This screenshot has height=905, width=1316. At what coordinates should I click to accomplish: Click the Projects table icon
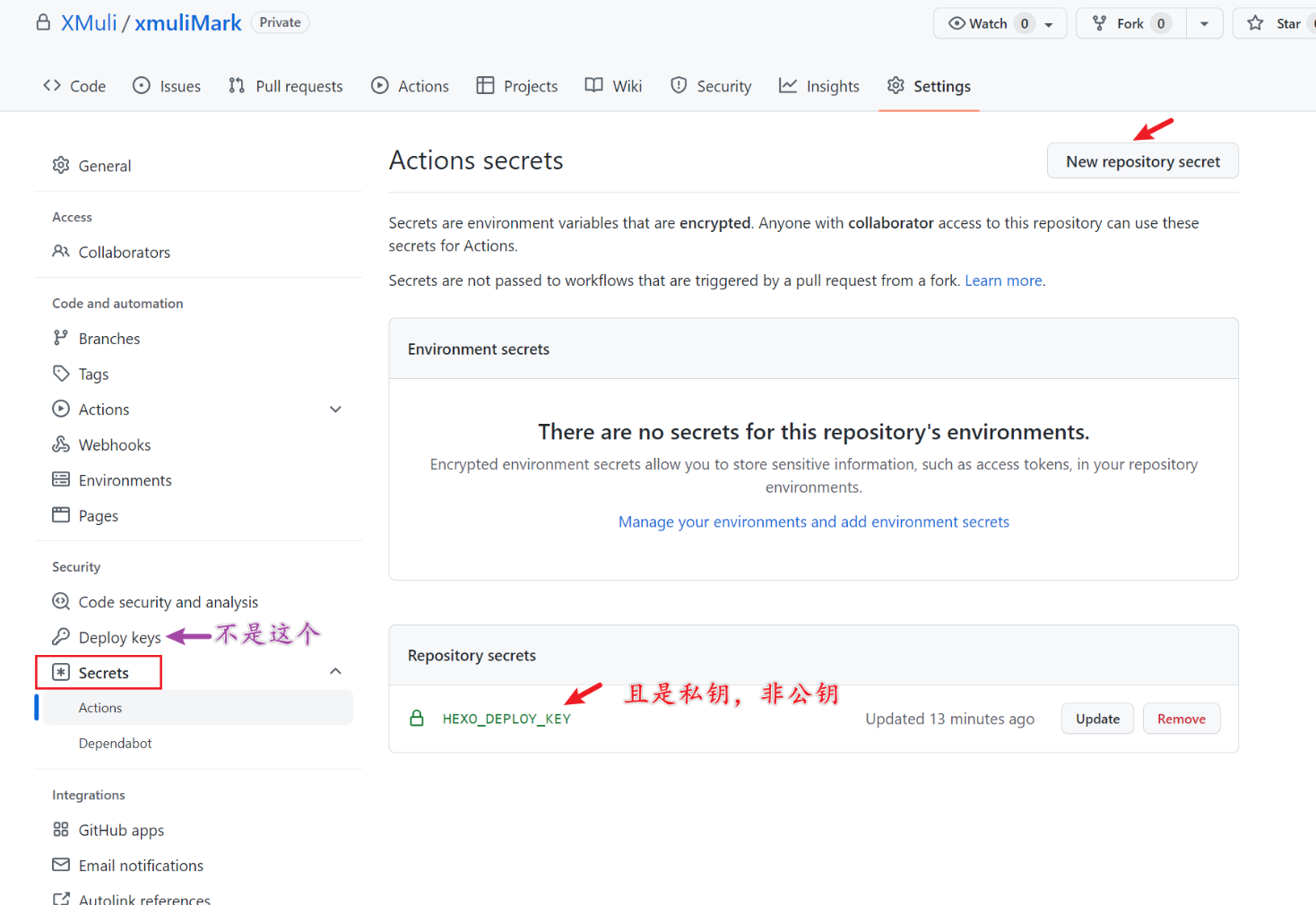tap(485, 85)
